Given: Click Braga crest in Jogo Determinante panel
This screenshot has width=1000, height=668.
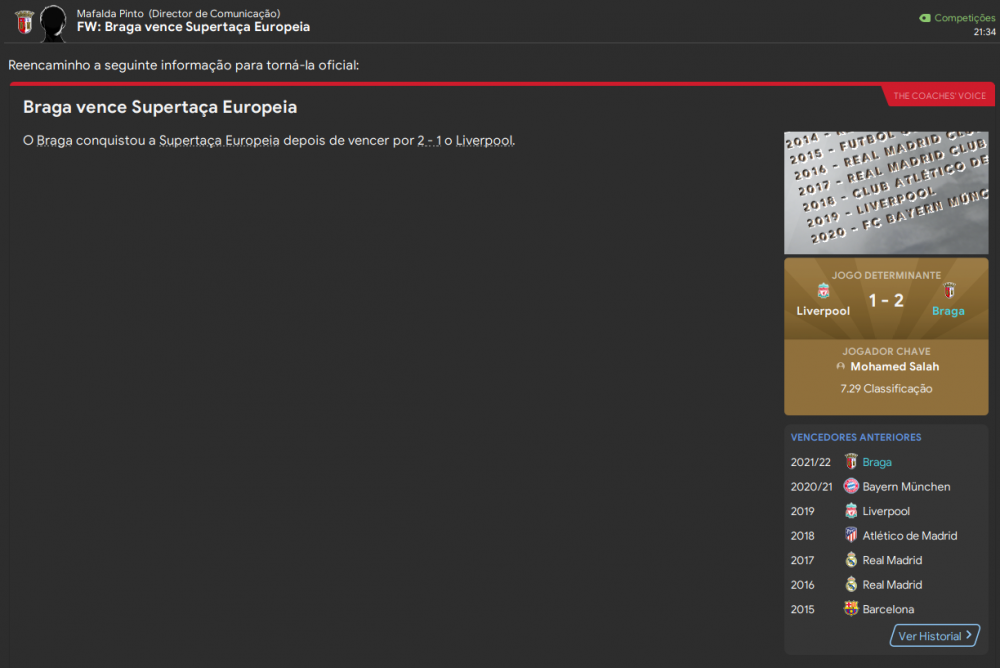Looking at the screenshot, I should click(950, 290).
